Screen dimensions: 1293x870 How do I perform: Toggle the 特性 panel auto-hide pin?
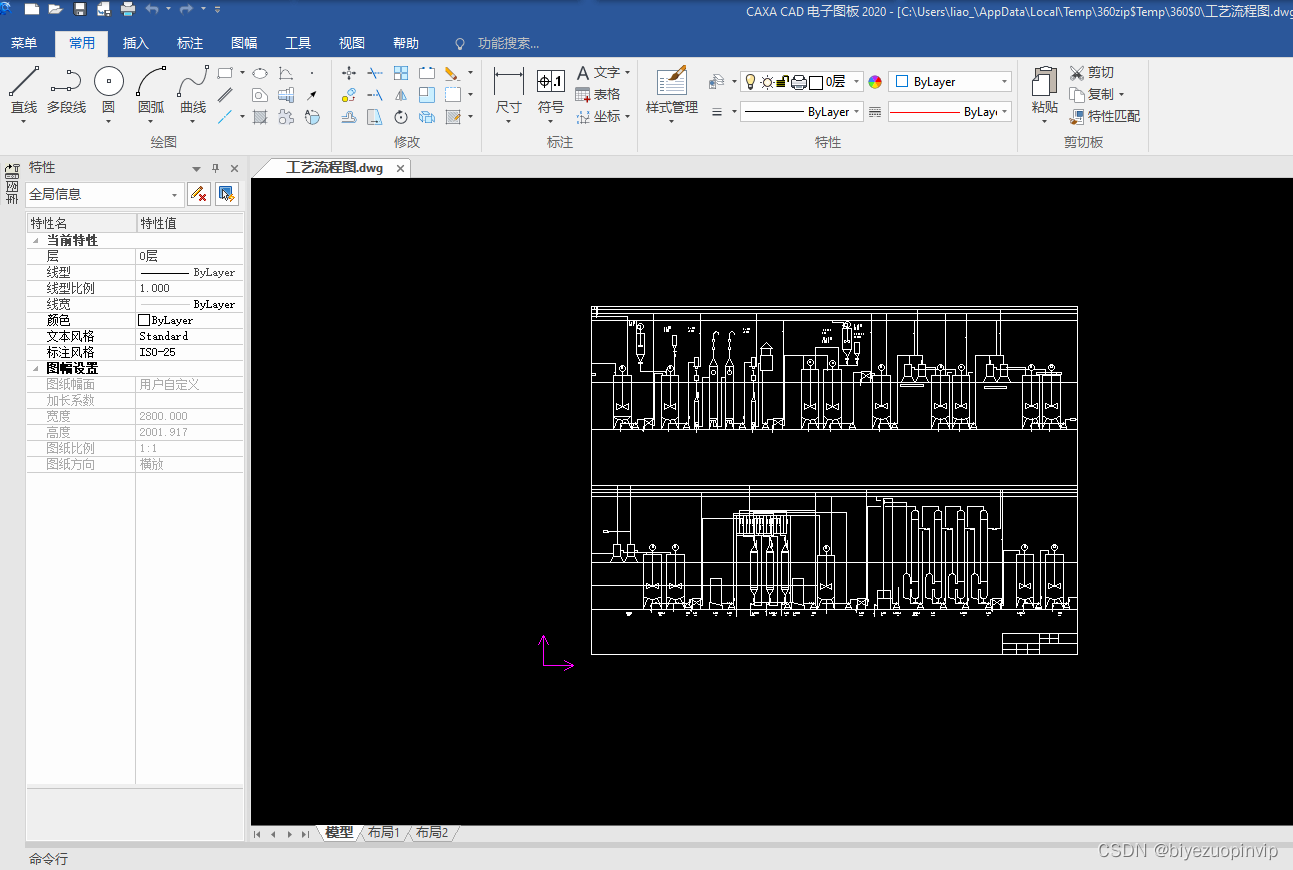pos(215,168)
